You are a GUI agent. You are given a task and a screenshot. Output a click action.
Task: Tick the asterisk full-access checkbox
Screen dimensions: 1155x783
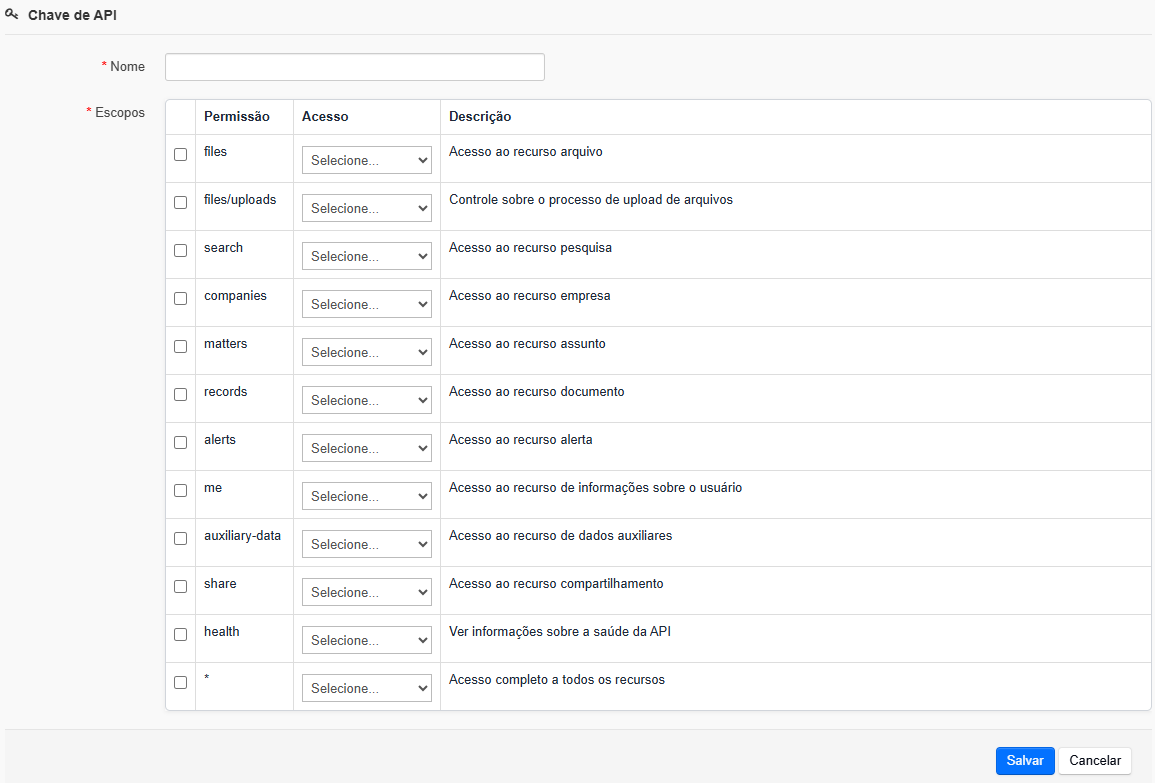pyautogui.click(x=180, y=683)
